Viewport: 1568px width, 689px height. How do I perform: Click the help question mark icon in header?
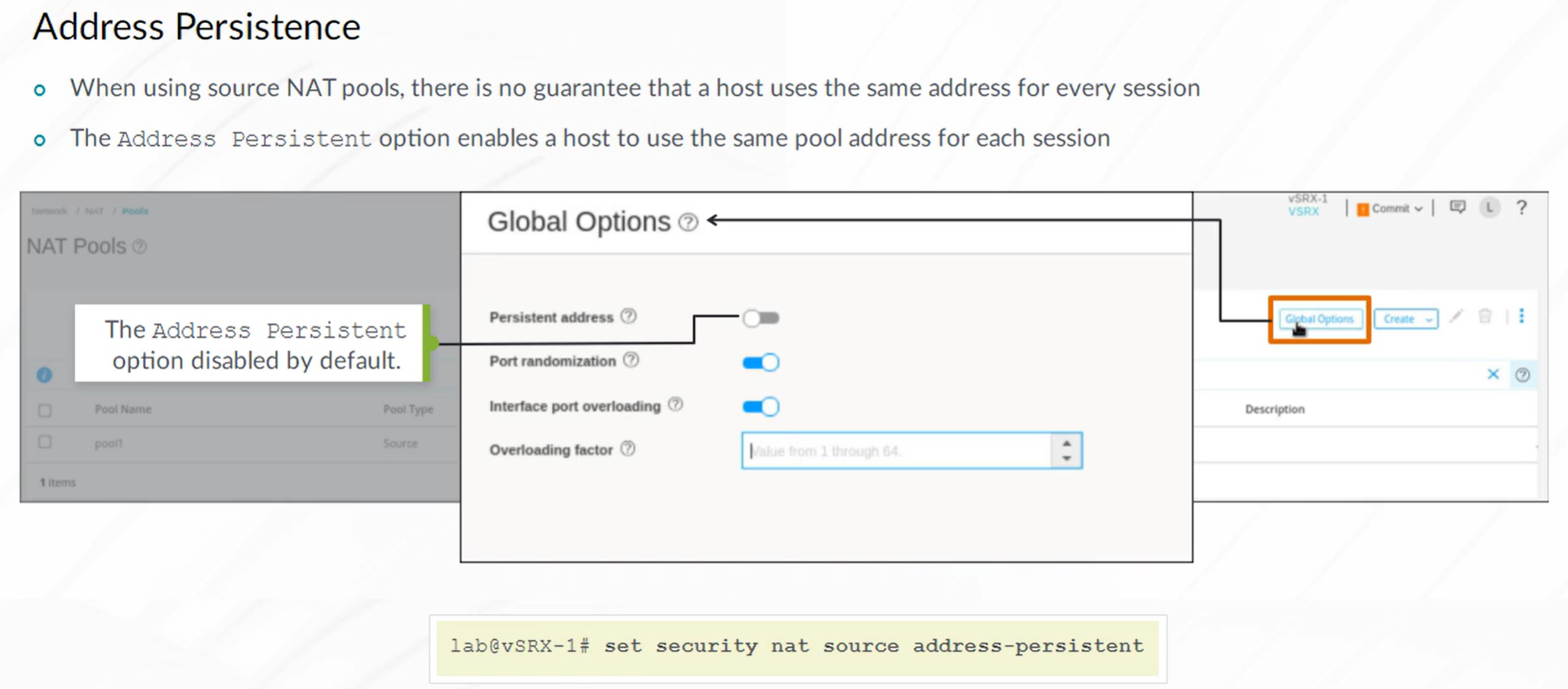coord(1521,208)
